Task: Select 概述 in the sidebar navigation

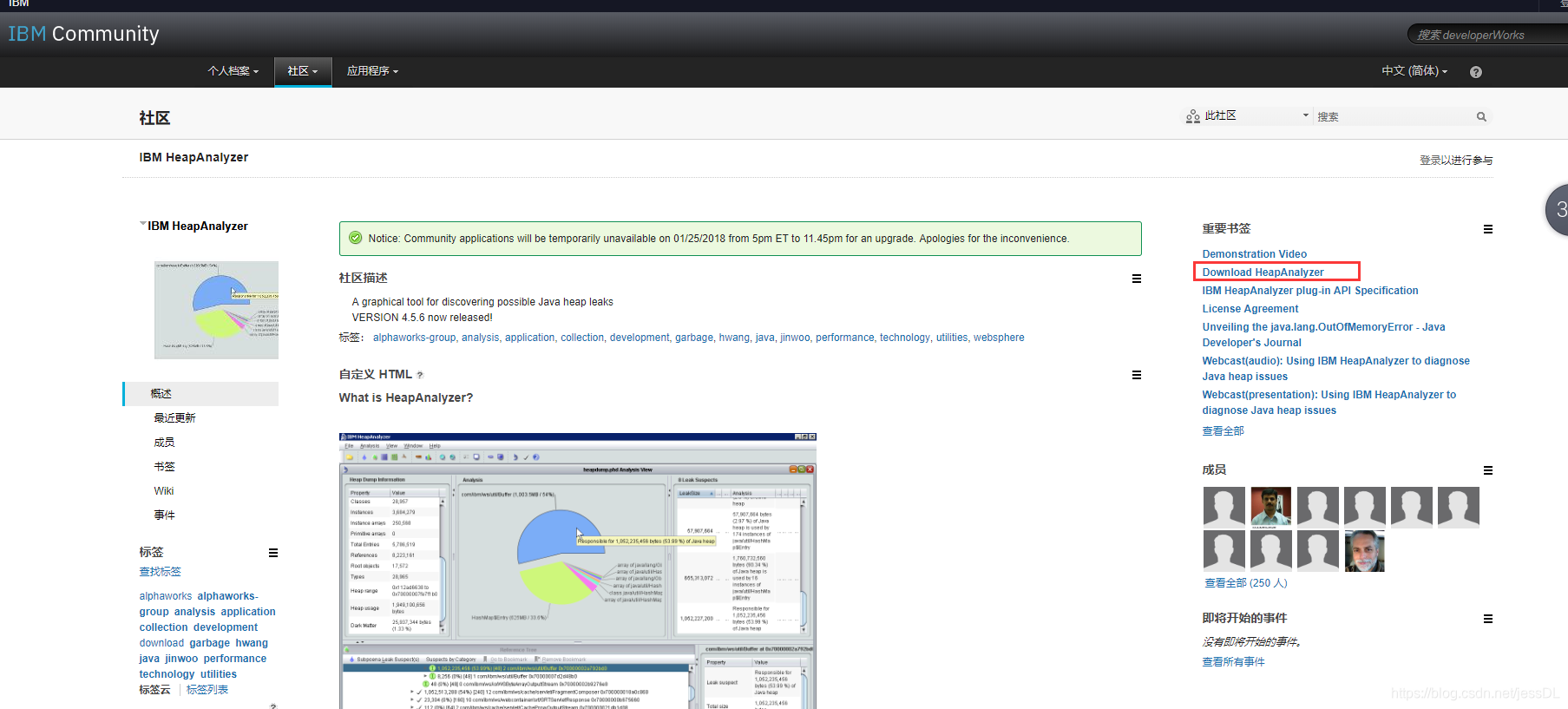Action: tap(201, 394)
